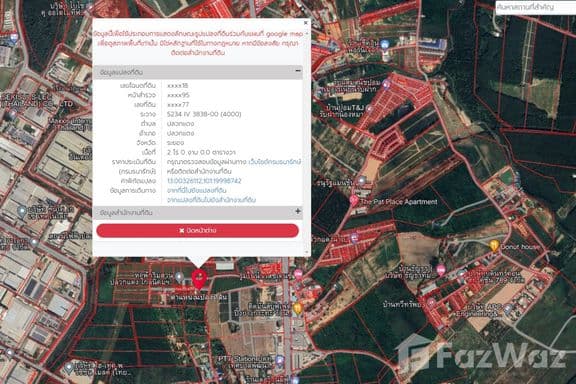Select the red land parcel marker pin
576x384 pixels.
click(199, 279)
